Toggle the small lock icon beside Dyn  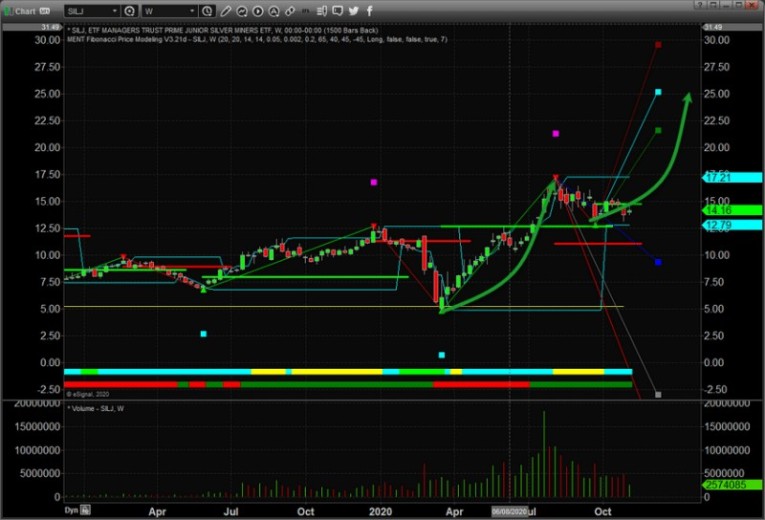pos(84,510)
